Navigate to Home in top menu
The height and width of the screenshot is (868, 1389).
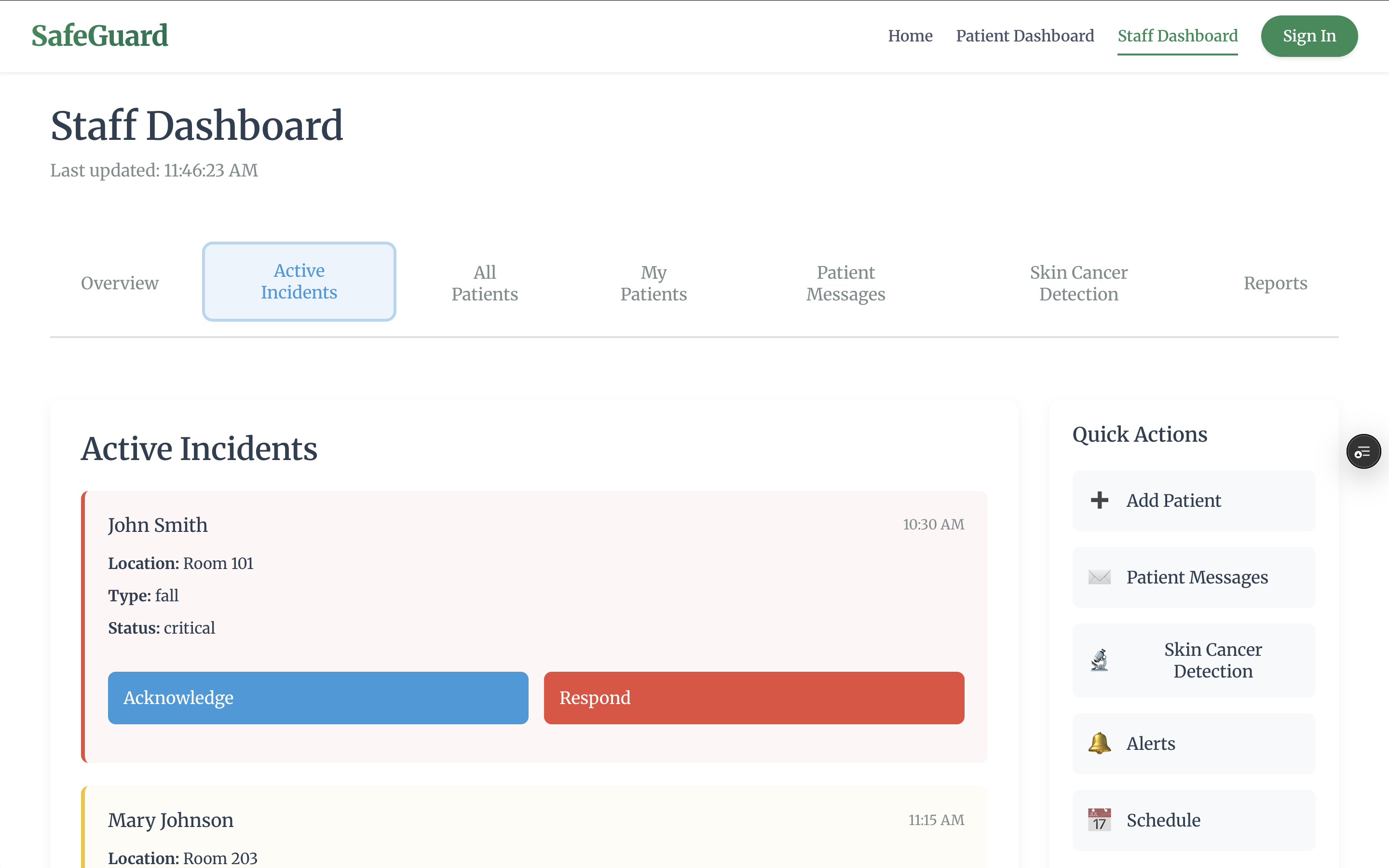click(x=910, y=36)
